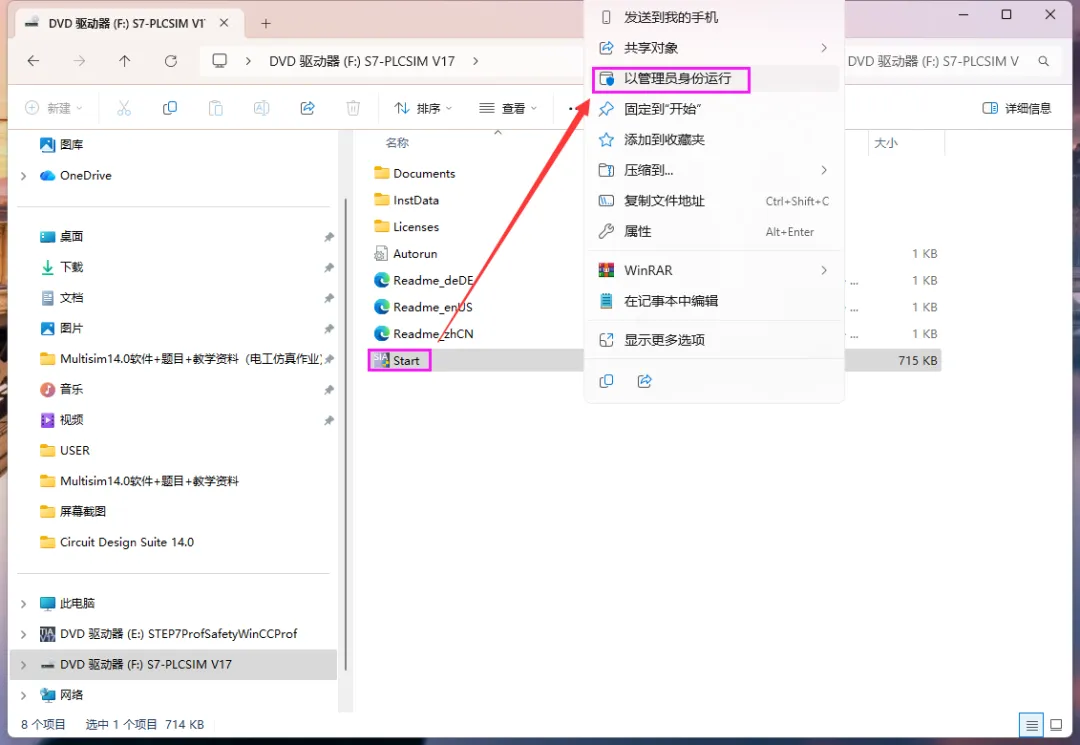
Task: Toggle the Details pane button
Action: click(x=1017, y=108)
